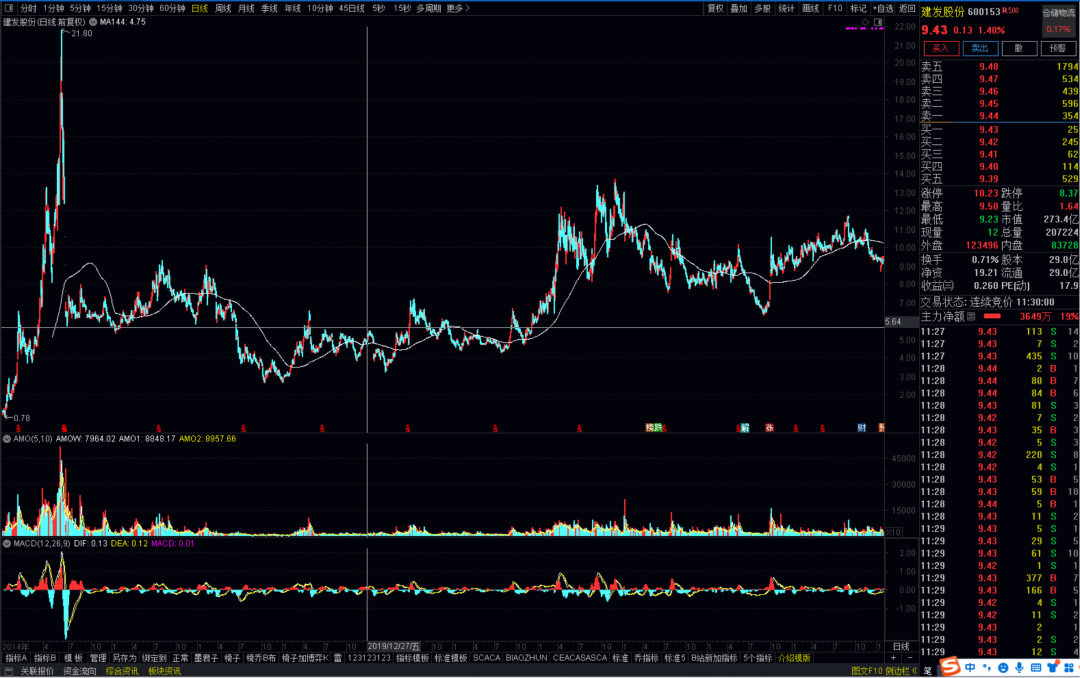The height and width of the screenshot is (678, 1080).
Task: Click the pen icon left of Sogou bar
Action: pos(927,670)
